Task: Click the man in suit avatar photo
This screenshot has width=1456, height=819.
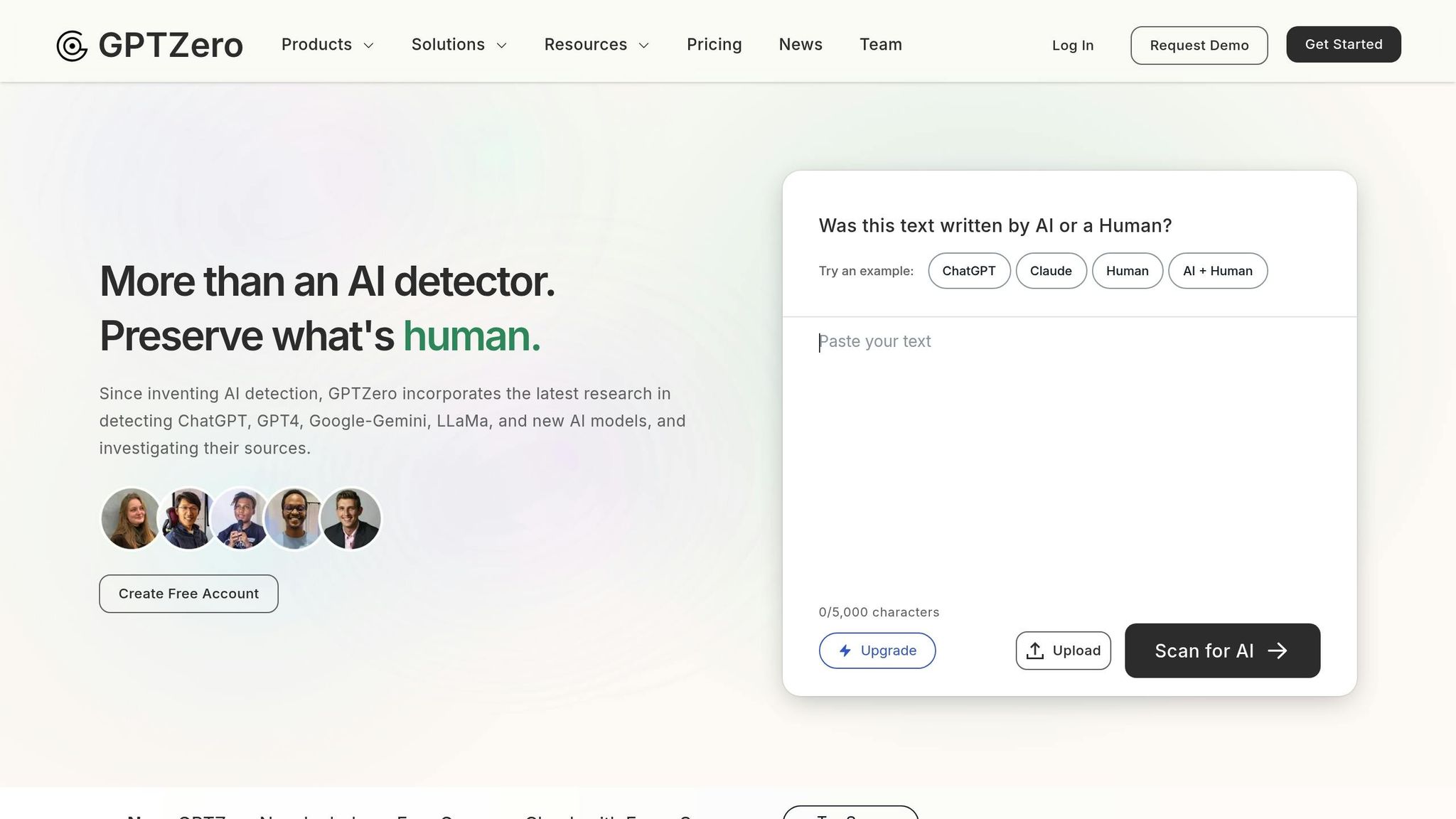Action: [x=350, y=518]
